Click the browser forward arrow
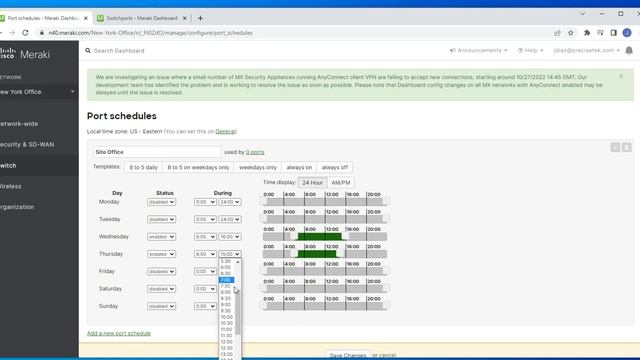The height and width of the screenshot is (360, 640). coord(12,33)
